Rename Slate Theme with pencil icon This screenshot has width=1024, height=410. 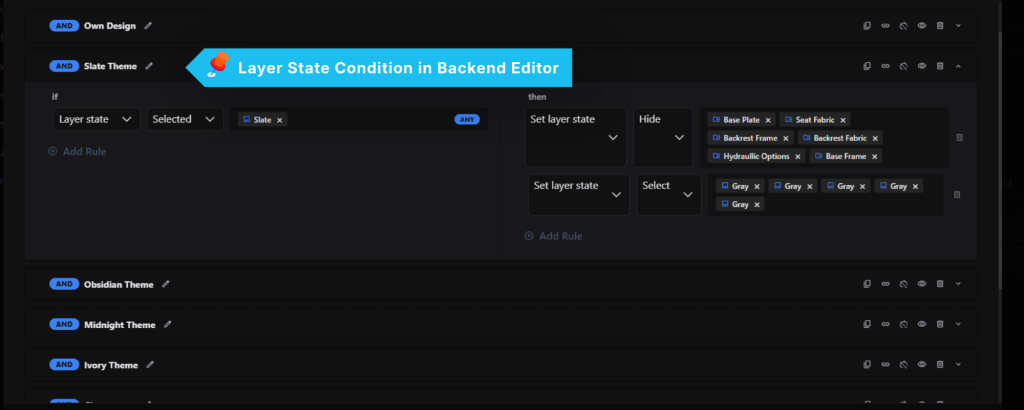pyautogui.click(x=150, y=66)
